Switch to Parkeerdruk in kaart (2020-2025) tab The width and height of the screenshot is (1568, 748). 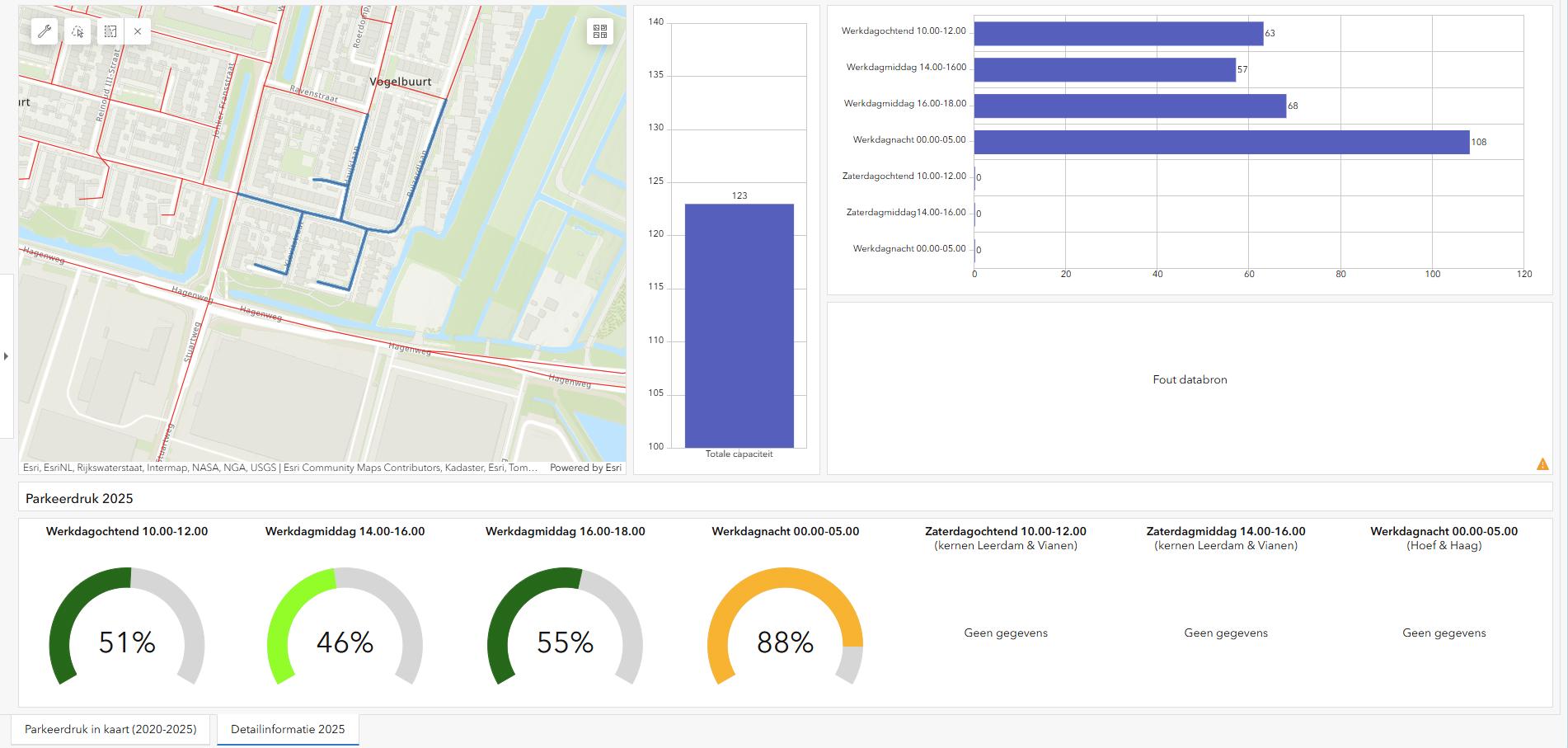[x=110, y=729]
